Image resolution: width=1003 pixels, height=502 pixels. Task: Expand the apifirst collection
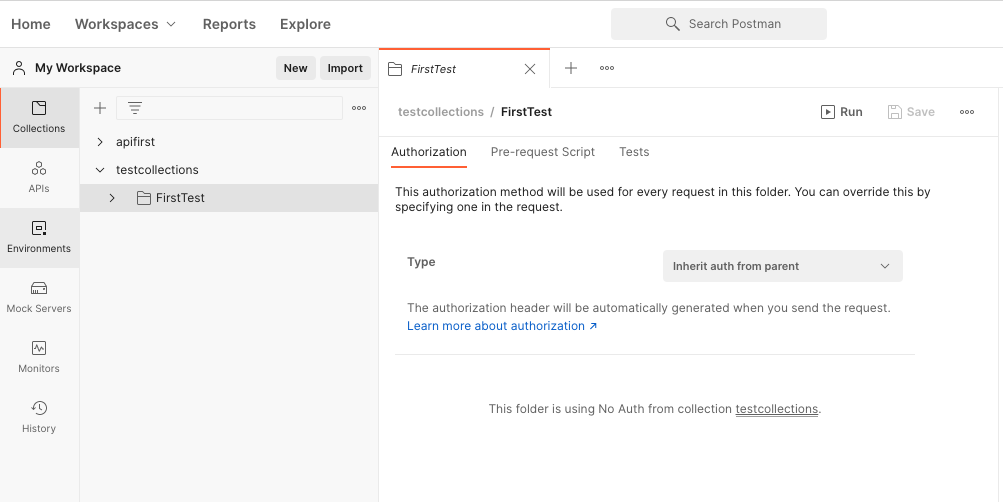click(x=100, y=142)
